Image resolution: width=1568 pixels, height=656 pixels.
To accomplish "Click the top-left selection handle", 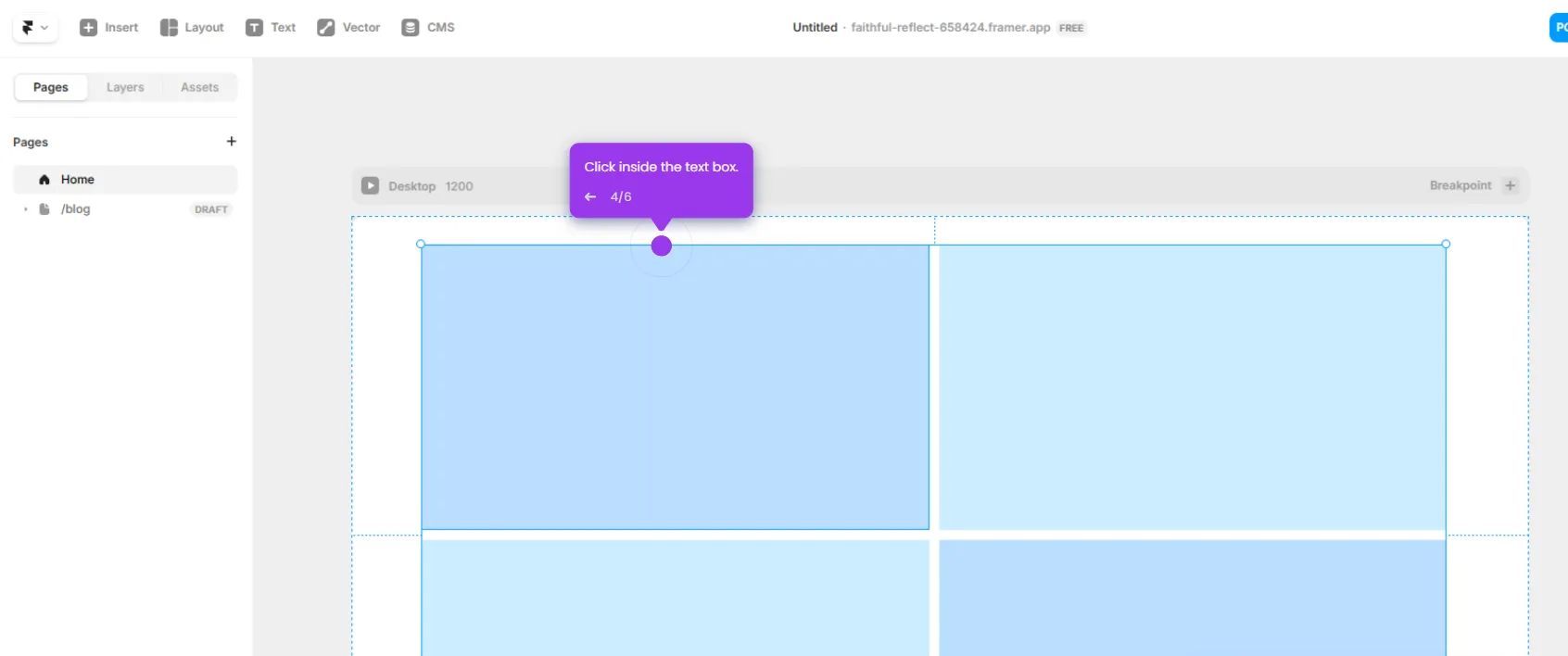I will tap(421, 244).
